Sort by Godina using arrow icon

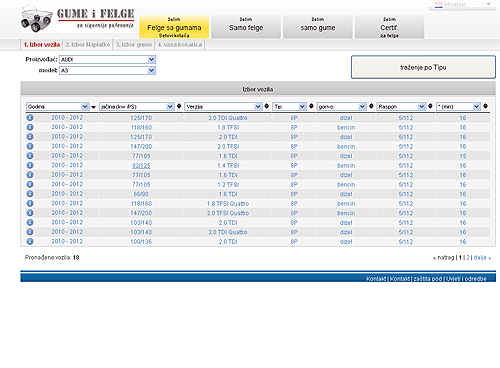click(x=93, y=107)
